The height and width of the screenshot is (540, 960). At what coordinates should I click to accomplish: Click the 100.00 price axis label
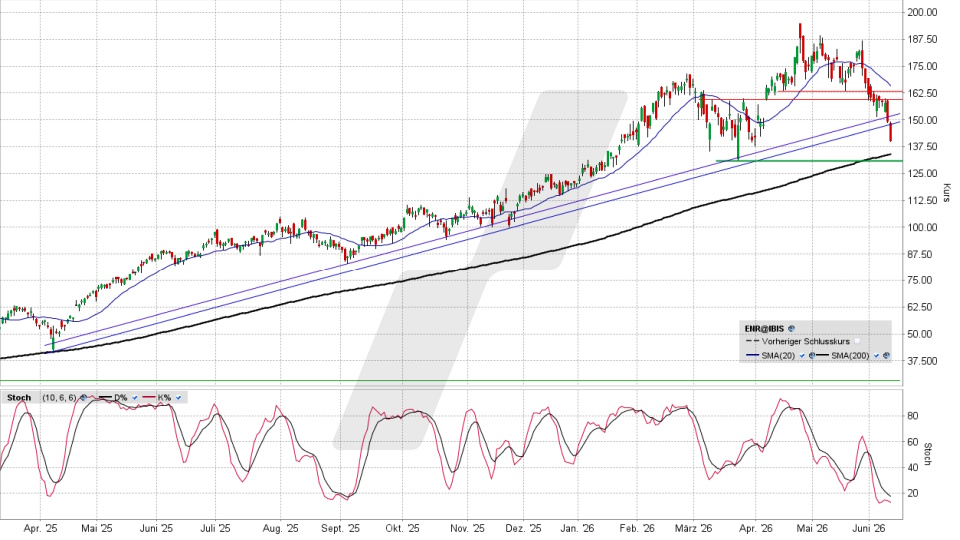(923, 227)
